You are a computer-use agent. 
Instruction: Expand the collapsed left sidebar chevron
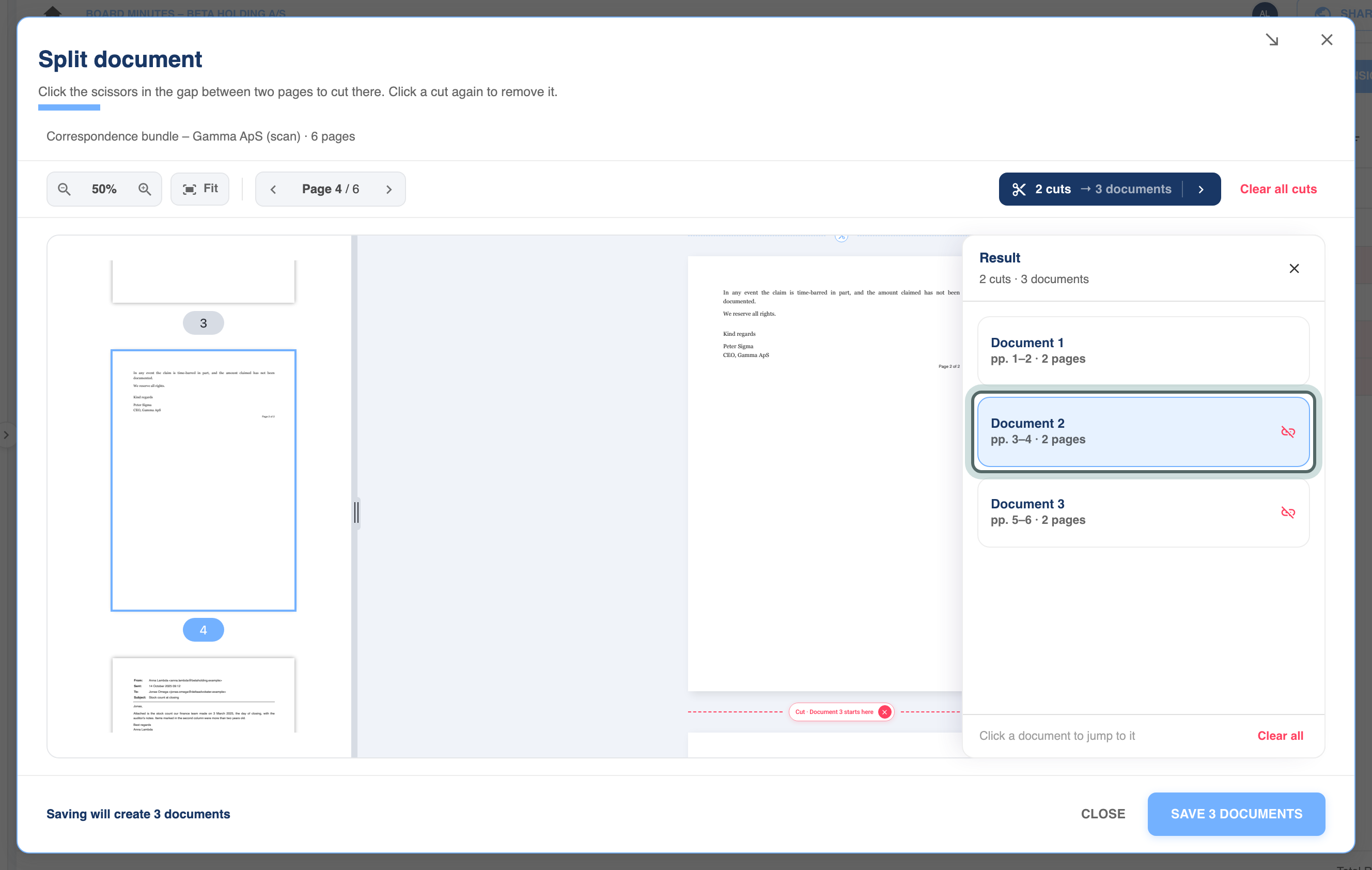pos(6,434)
